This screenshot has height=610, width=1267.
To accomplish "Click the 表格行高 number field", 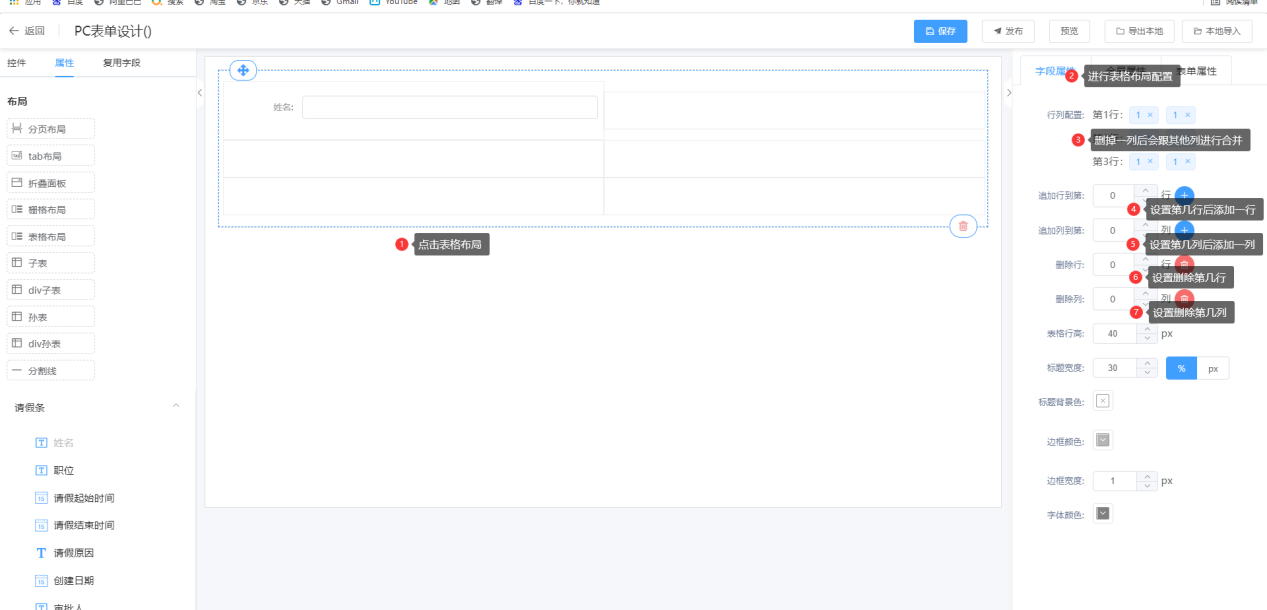I will [1114, 333].
